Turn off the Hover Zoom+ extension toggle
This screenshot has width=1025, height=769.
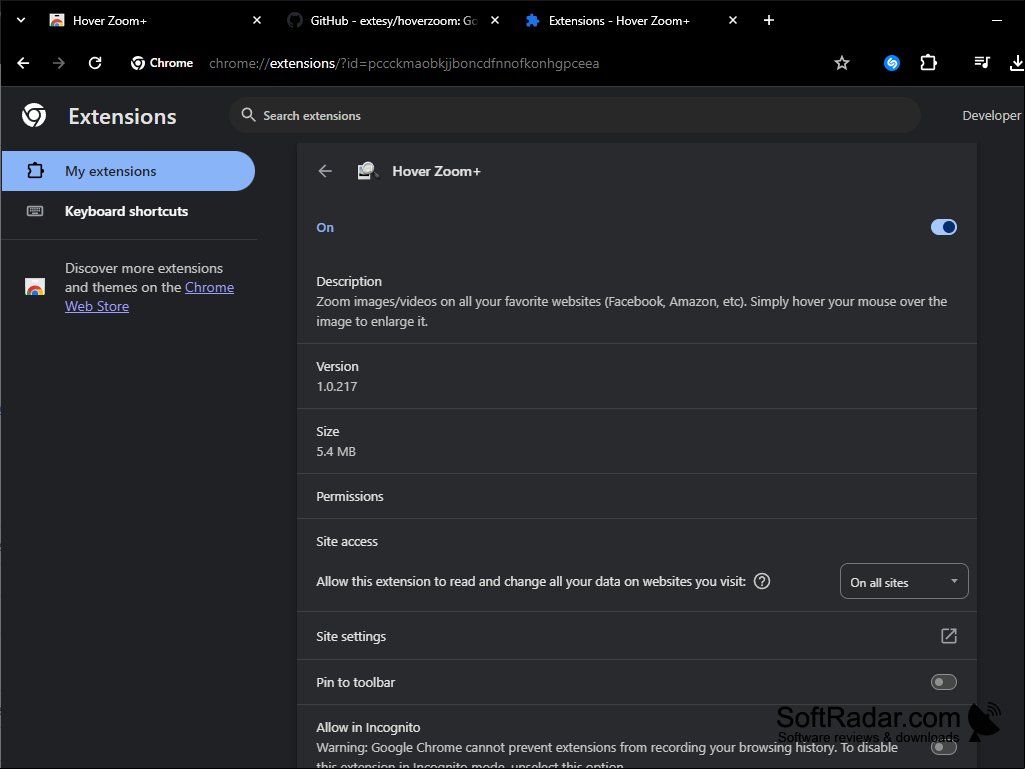(x=943, y=227)
